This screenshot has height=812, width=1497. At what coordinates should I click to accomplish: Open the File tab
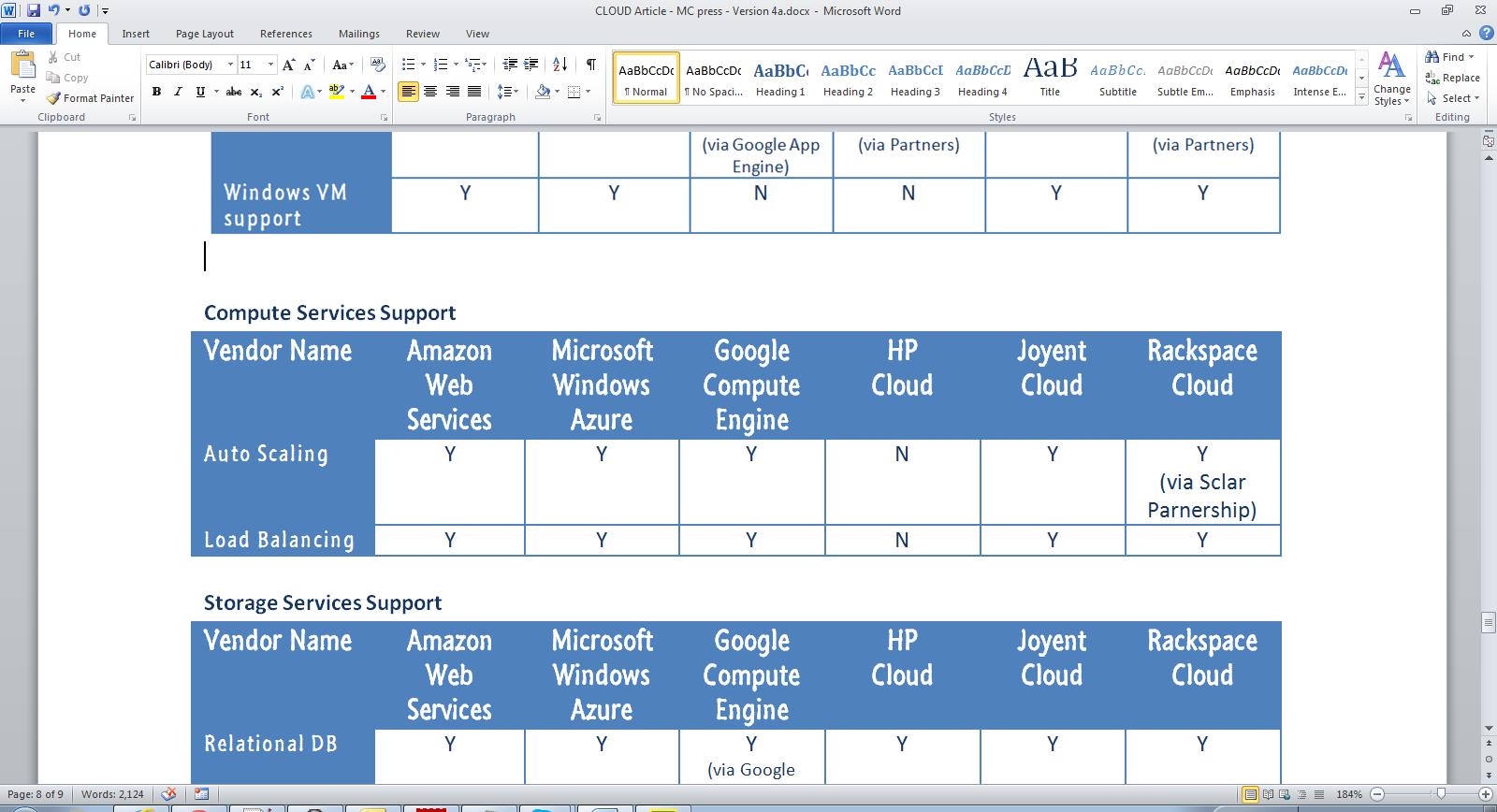26,34
